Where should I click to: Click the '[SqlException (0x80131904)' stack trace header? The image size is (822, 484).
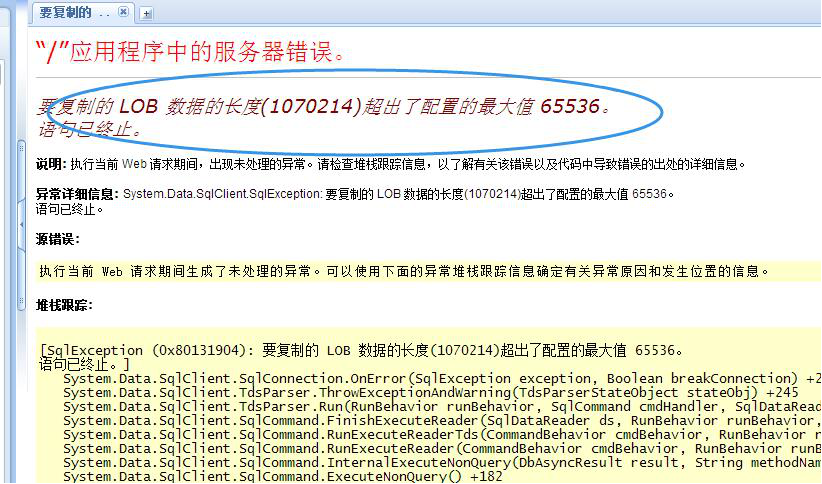point(143,350)
